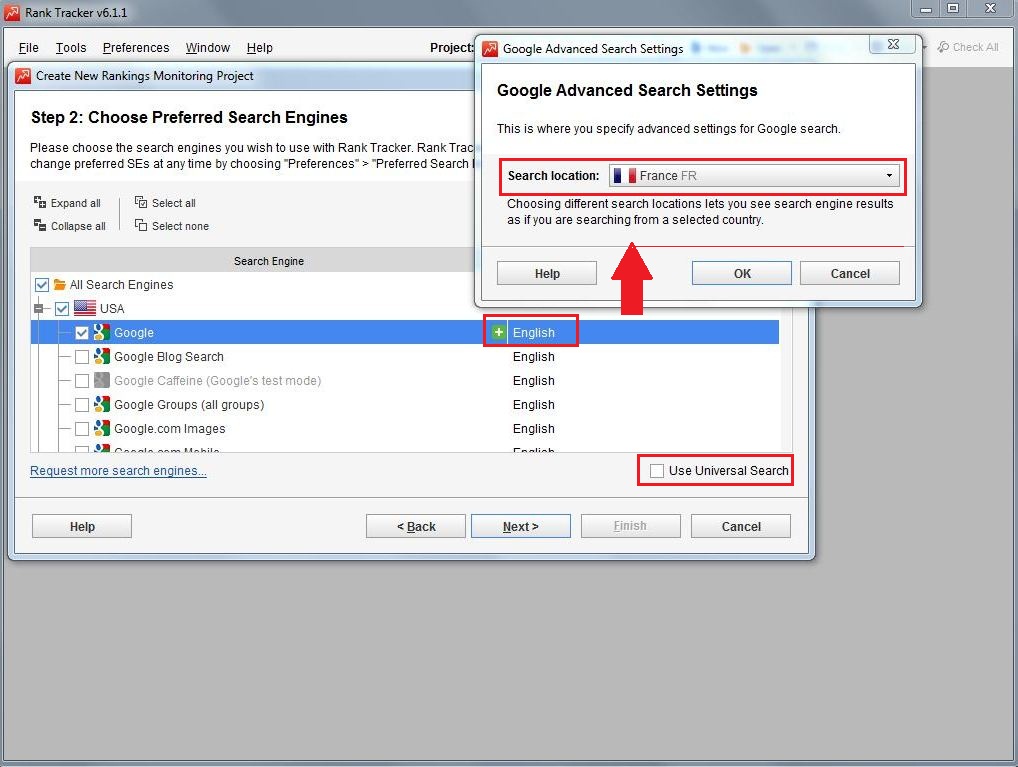Collapse the USA tree node
This screenshot has height=767, width=1018.
pyautogui.click(x=38, y=308)
